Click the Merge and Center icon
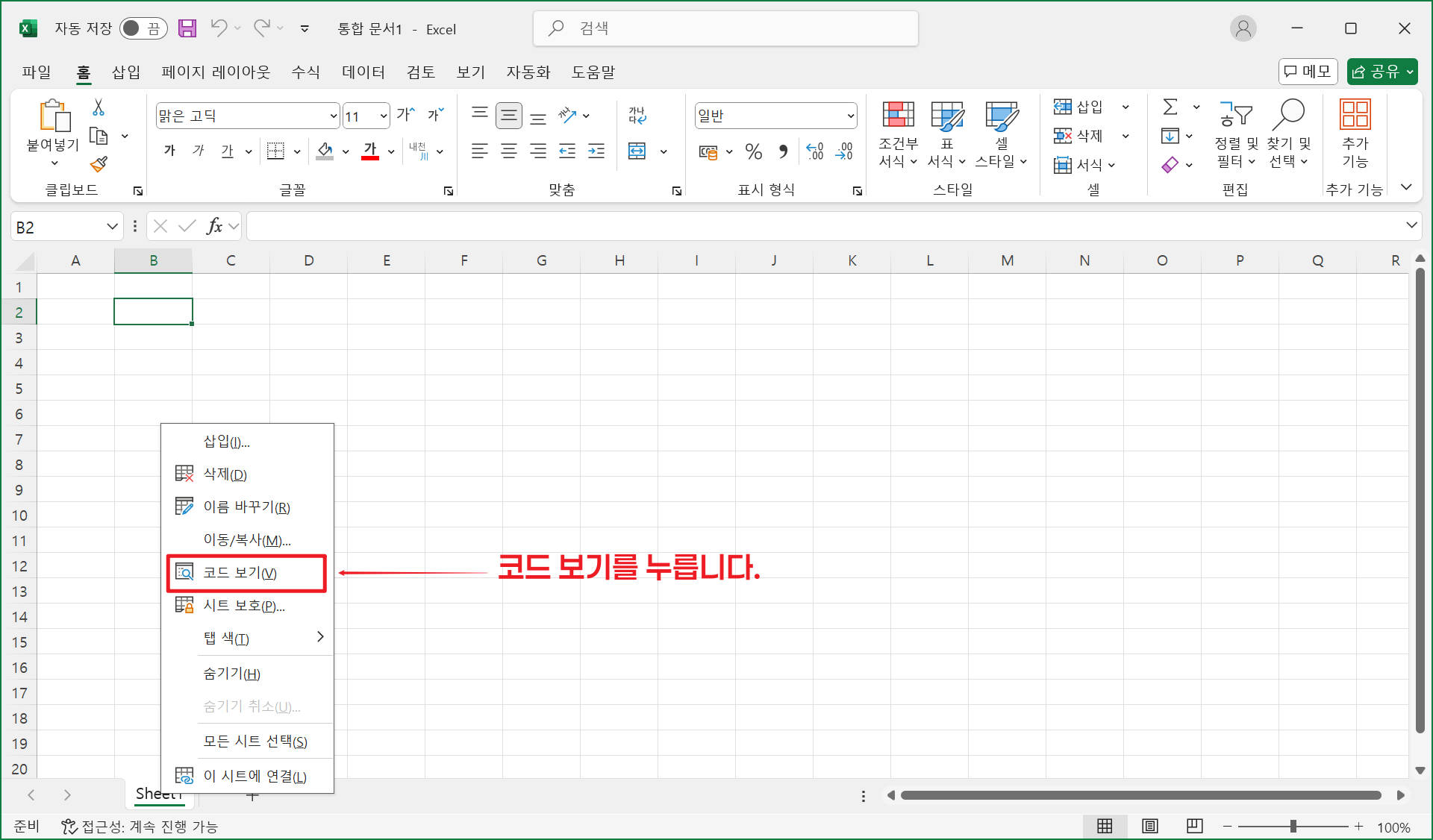This screenshot has height=840, width=1433. pos(637,151)
